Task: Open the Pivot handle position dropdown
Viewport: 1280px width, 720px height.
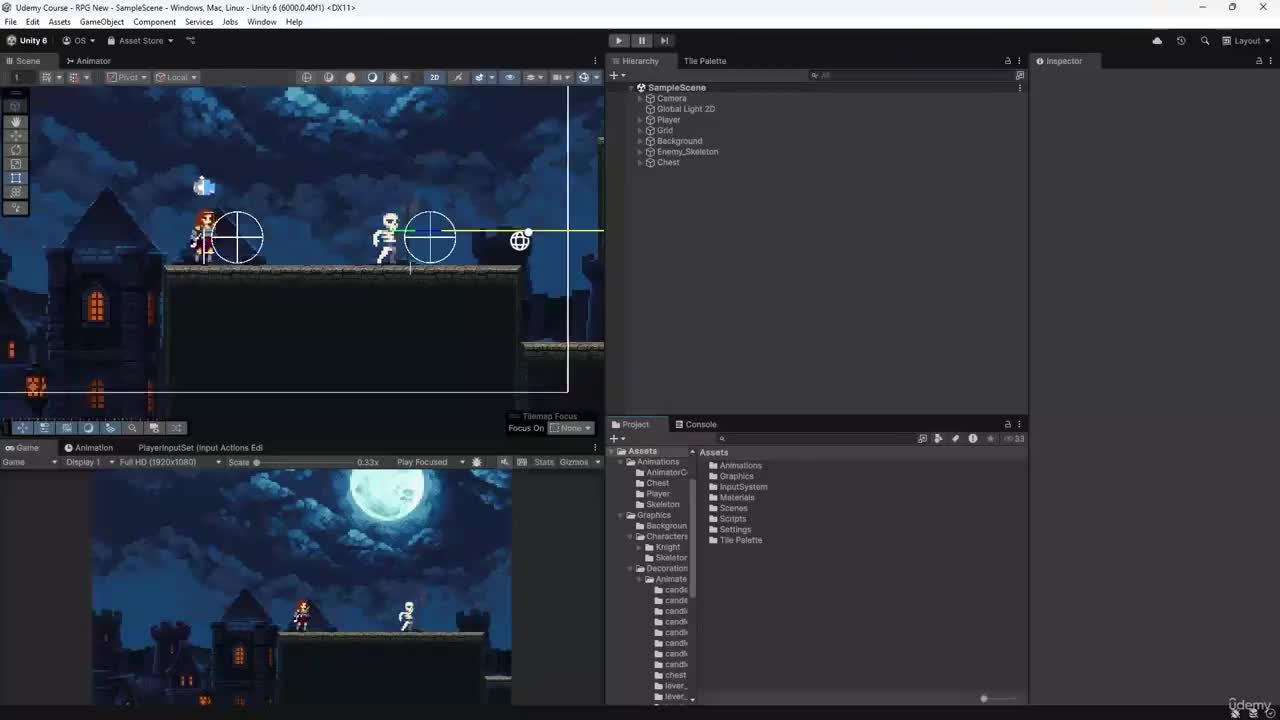Action: [127, 77]
